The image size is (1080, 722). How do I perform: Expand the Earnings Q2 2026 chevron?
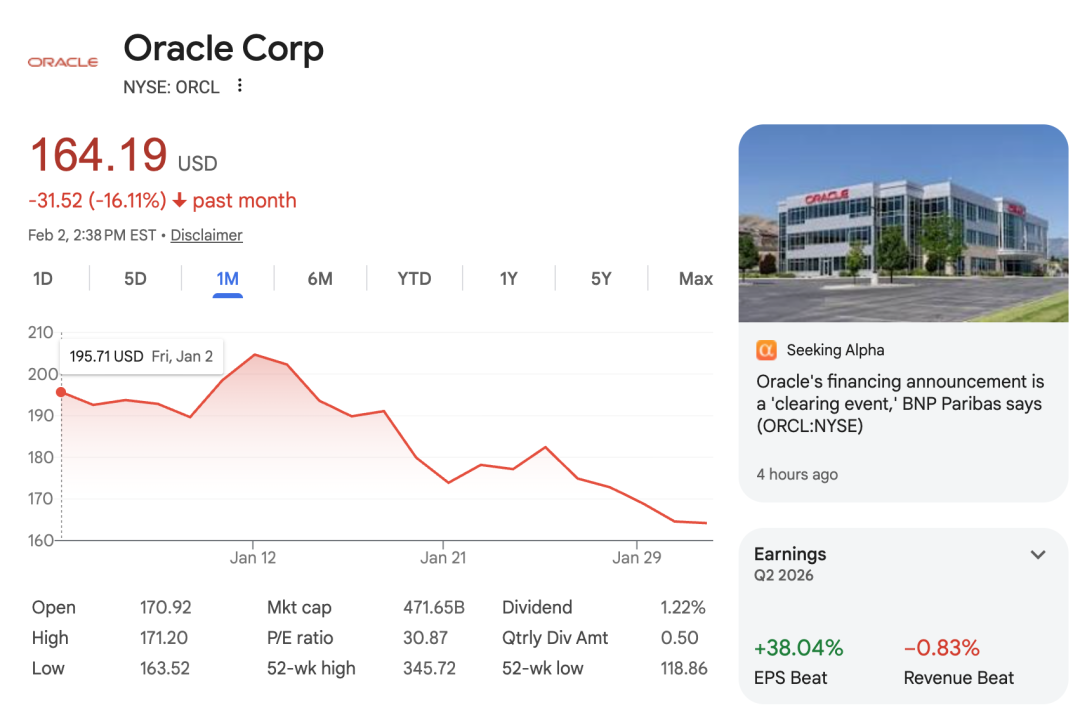[1038, 555]
